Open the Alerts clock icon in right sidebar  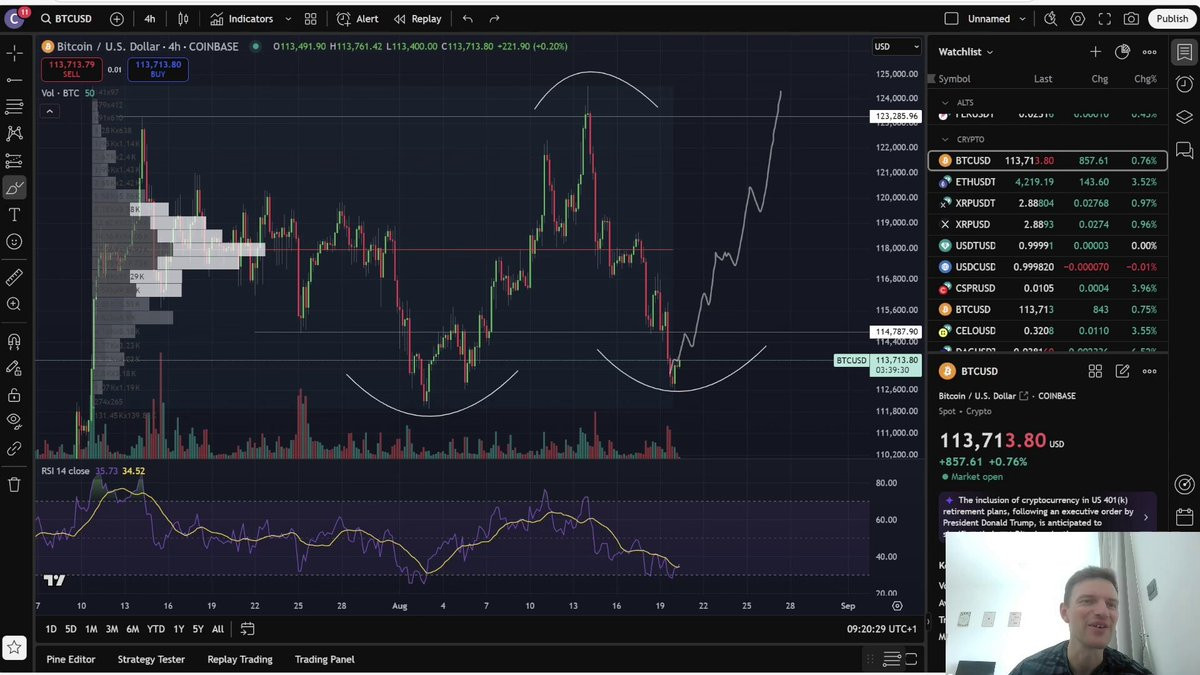[x=1184, y=84]
